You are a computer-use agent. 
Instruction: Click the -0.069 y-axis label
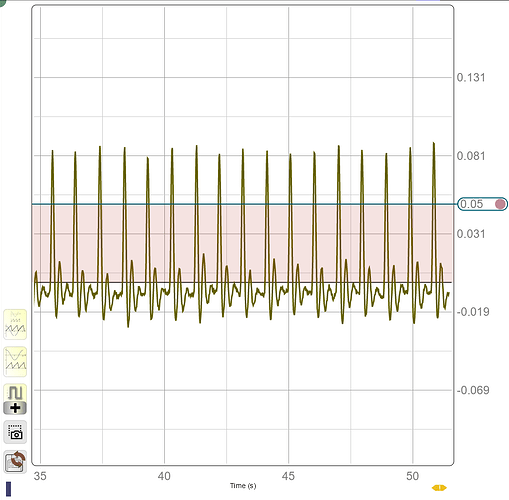pyautogui.click(x=473, y=390)
